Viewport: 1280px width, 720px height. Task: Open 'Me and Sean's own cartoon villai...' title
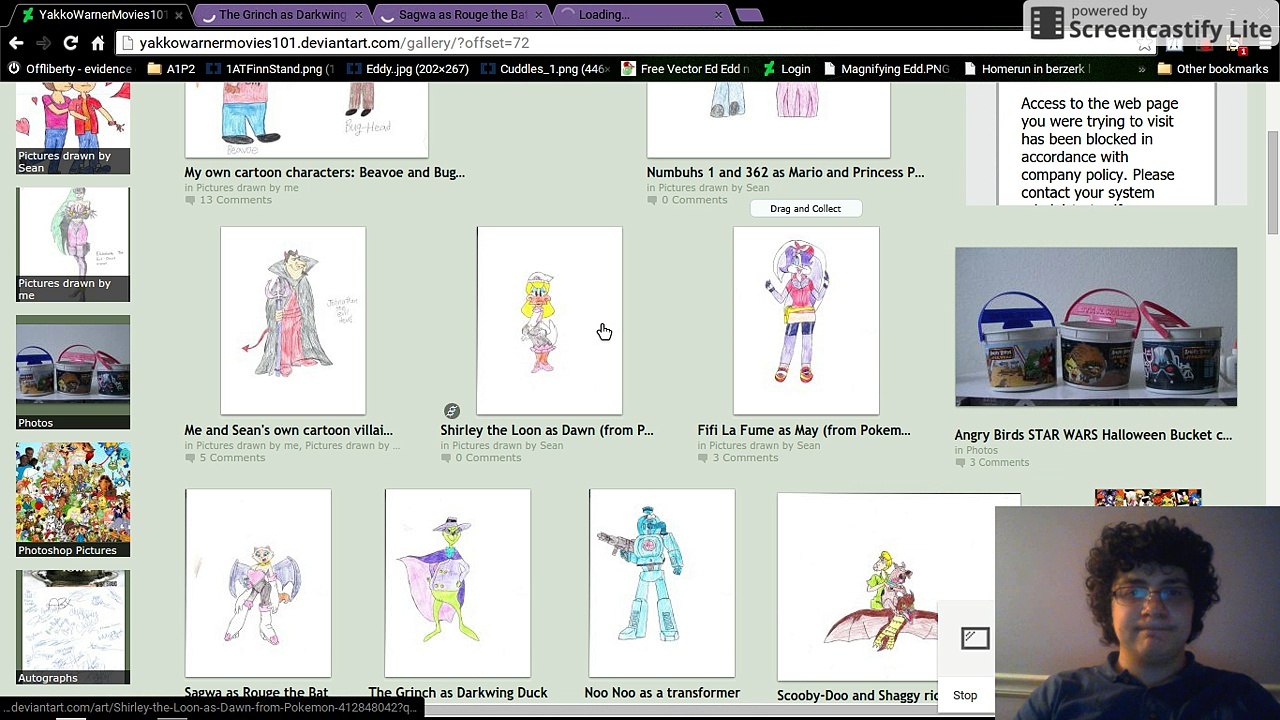click(288, 430)
